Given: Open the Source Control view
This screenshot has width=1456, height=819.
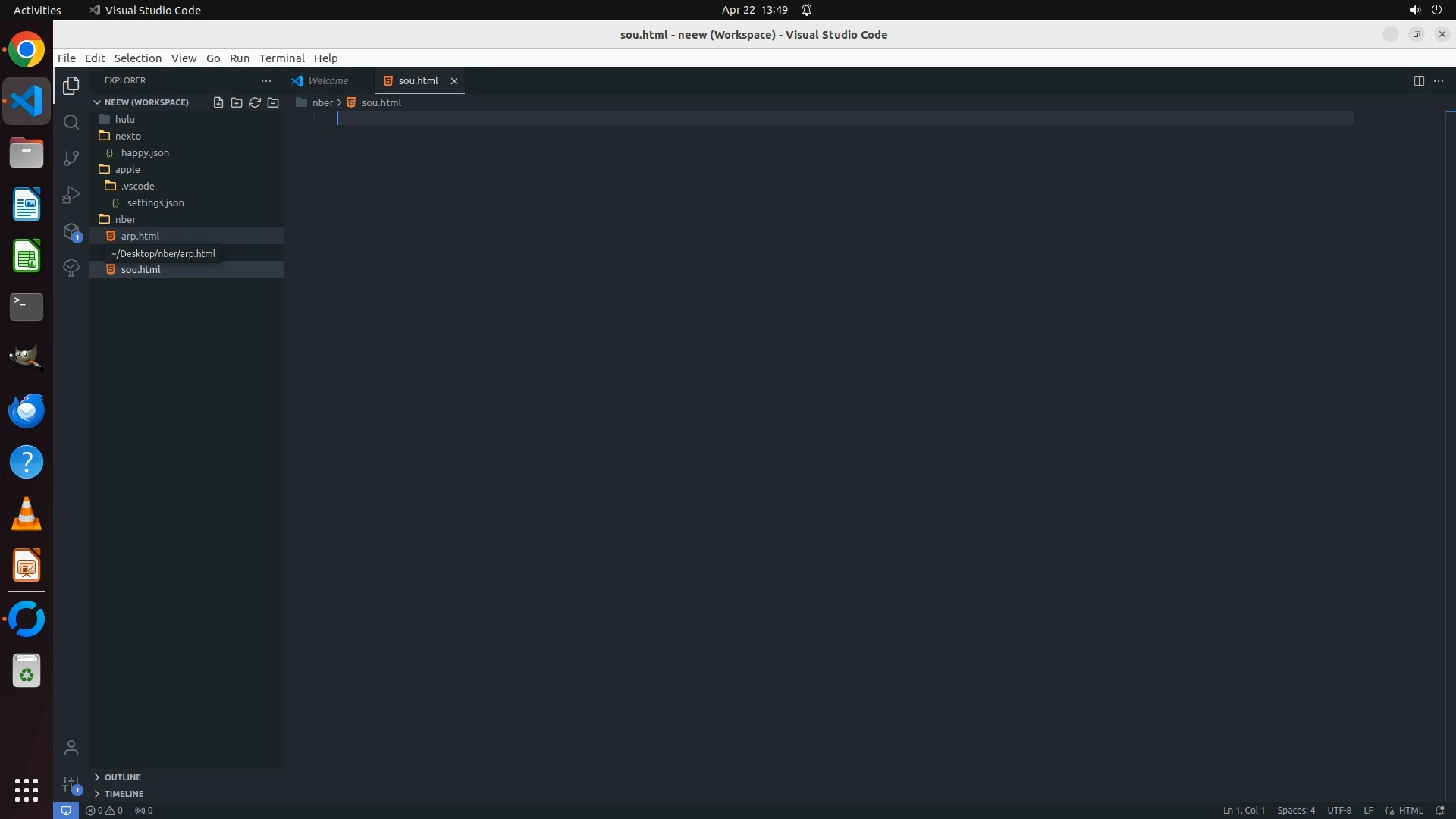Looking at the screenshot, I should coord(71,158).
